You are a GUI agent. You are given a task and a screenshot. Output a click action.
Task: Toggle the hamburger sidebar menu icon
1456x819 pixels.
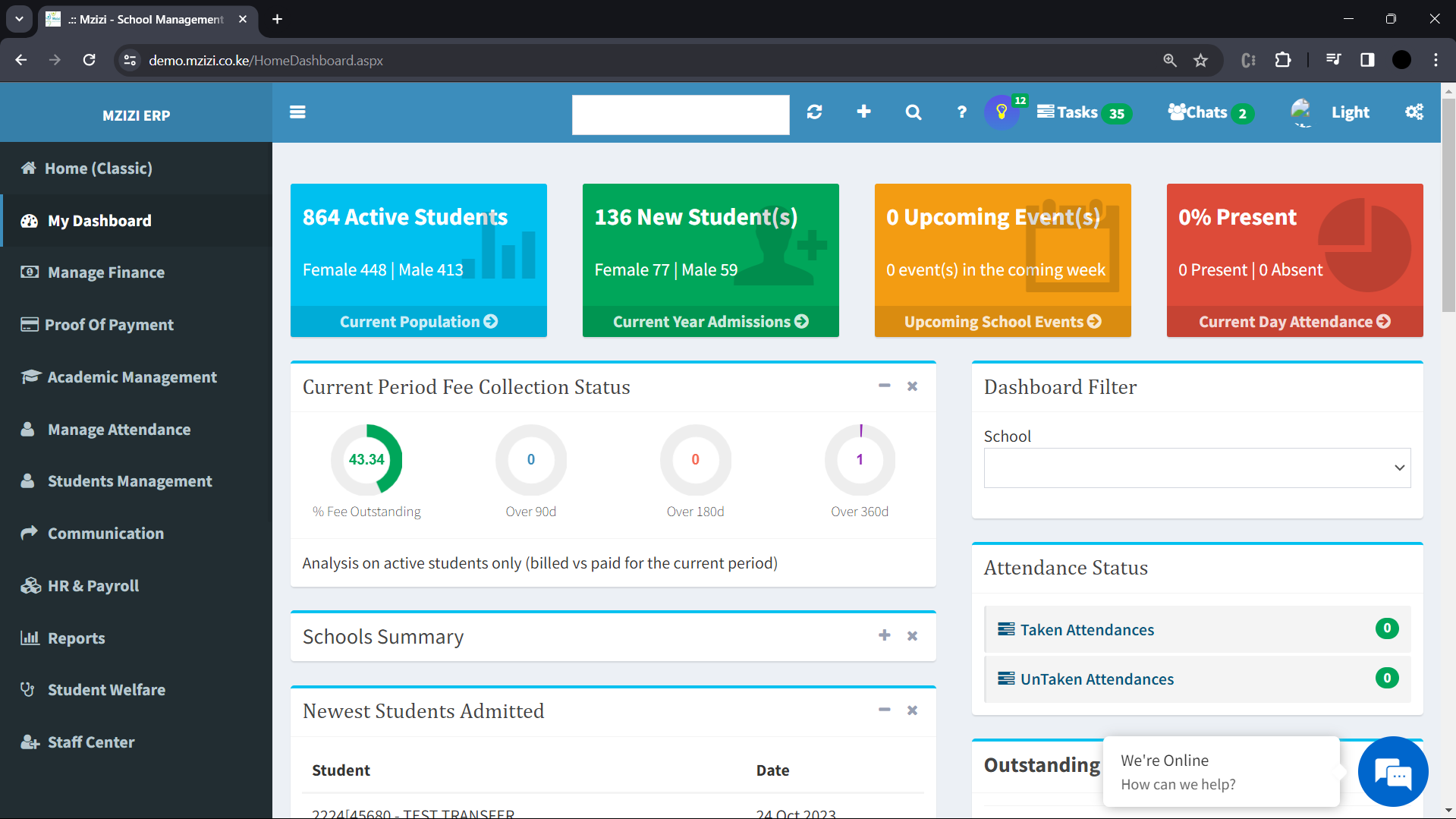point(297,112)
